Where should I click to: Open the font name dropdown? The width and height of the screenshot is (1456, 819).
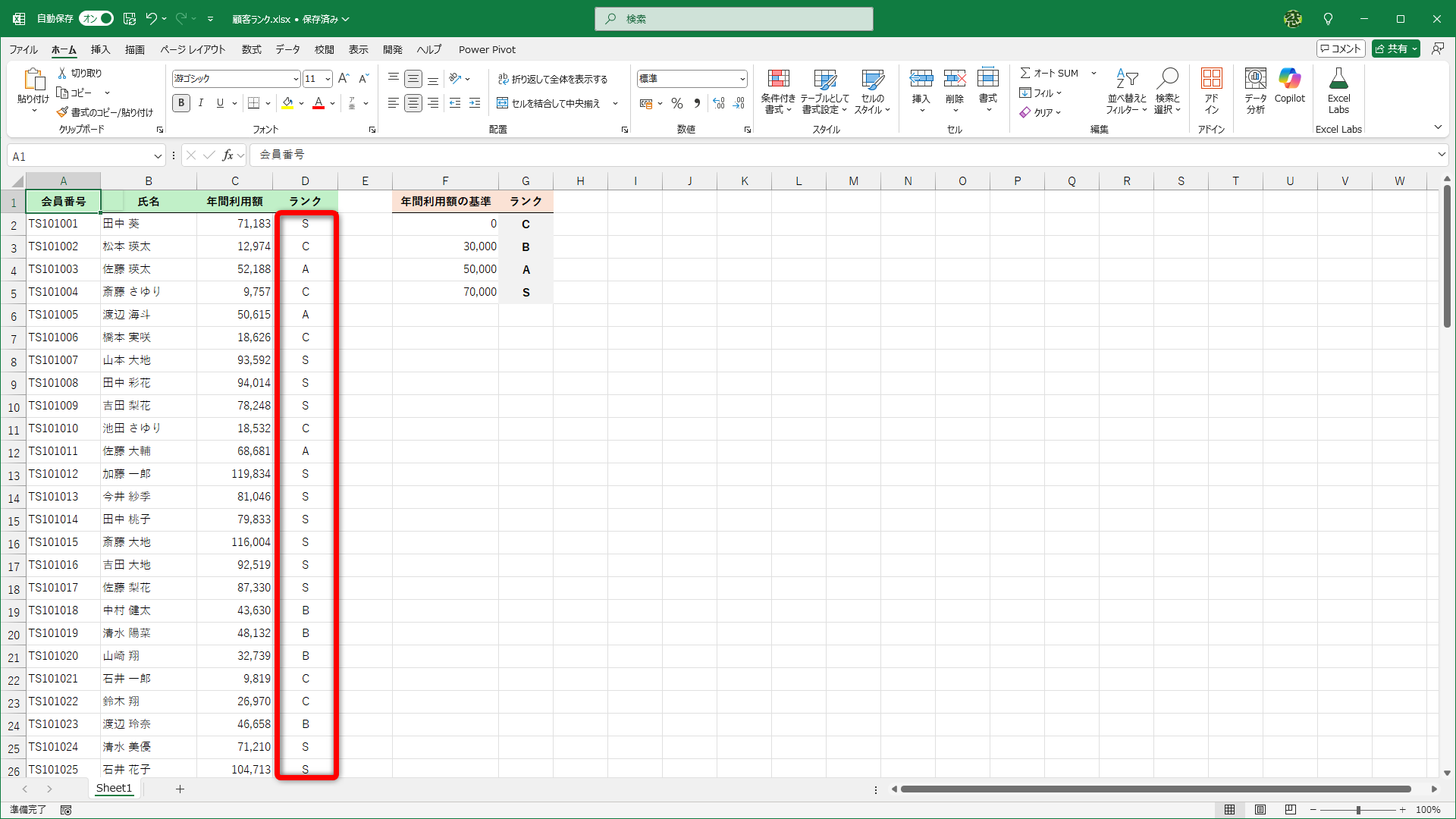tap(296, 79)
